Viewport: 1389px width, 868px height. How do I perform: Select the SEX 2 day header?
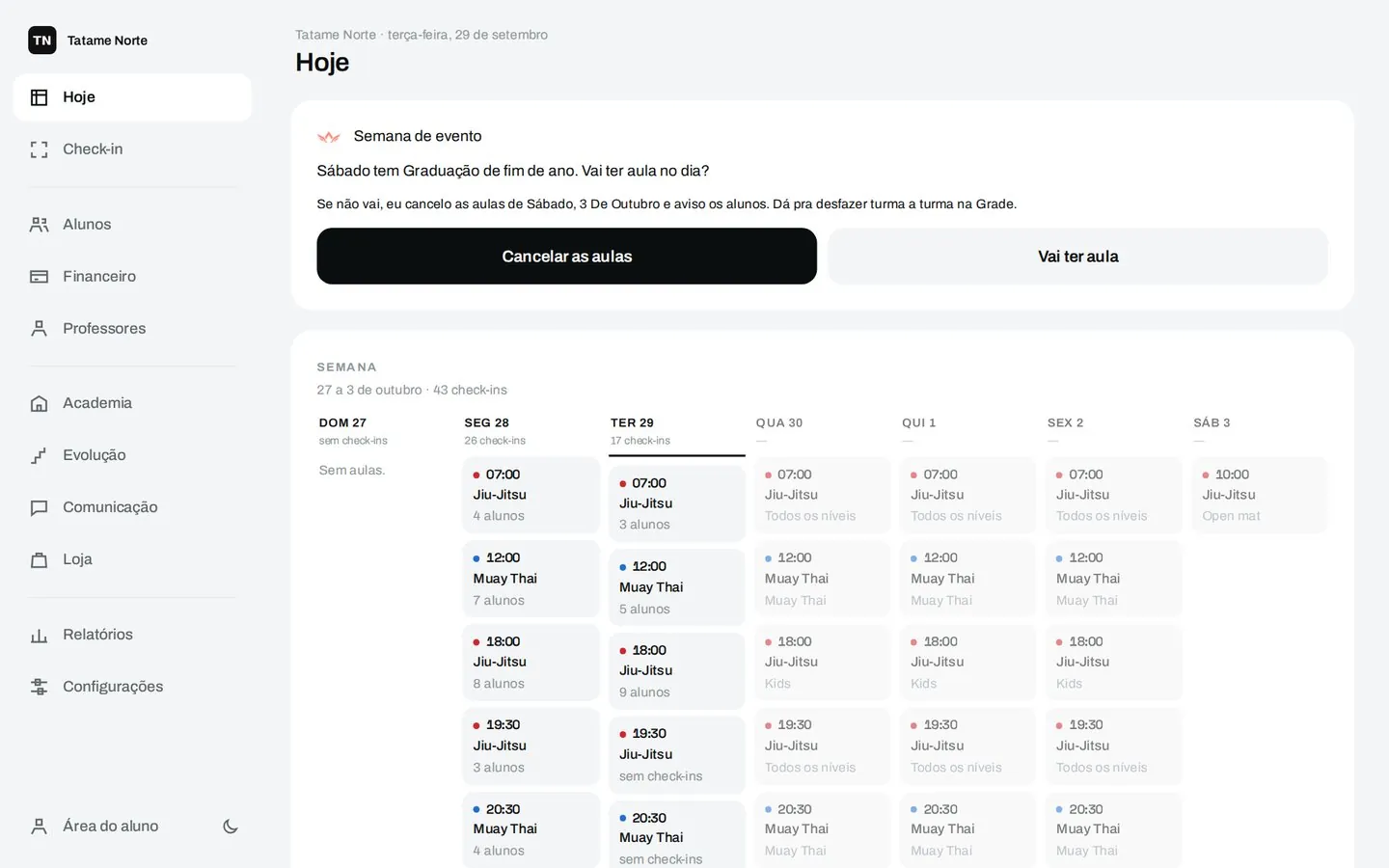click(1113, 431)
